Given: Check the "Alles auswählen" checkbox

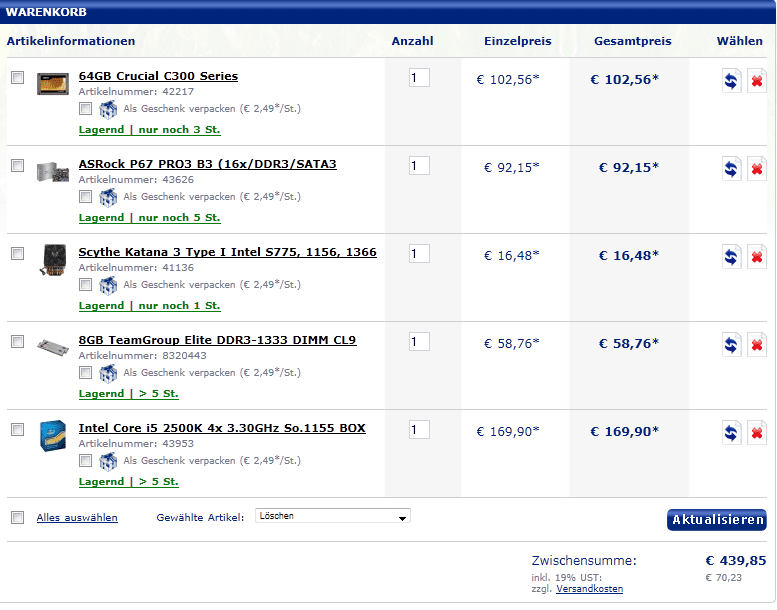Looking at the screenshot, I should click(x=17, y=517).
